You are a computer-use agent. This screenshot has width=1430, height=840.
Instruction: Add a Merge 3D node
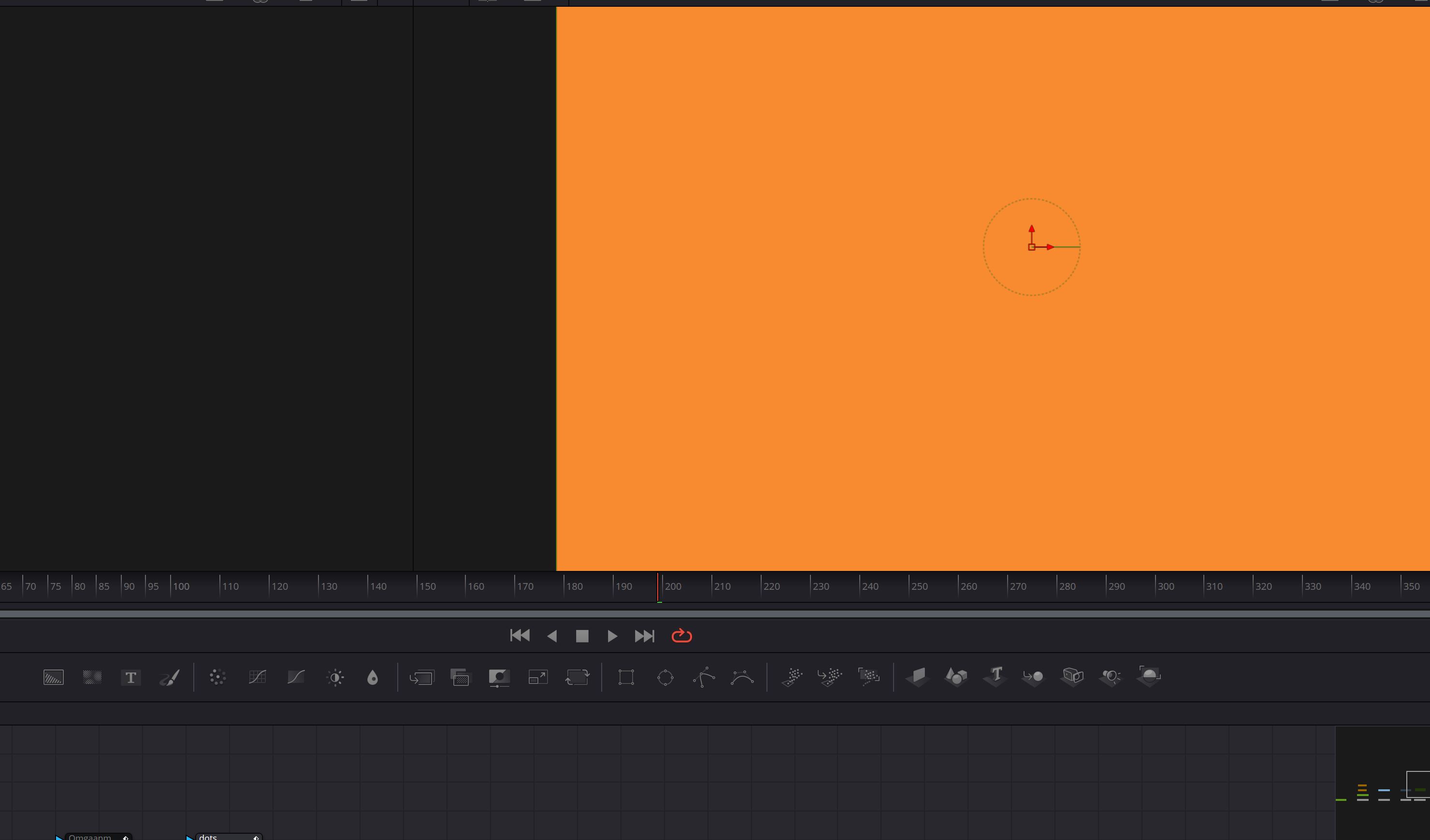(1033, 677)
